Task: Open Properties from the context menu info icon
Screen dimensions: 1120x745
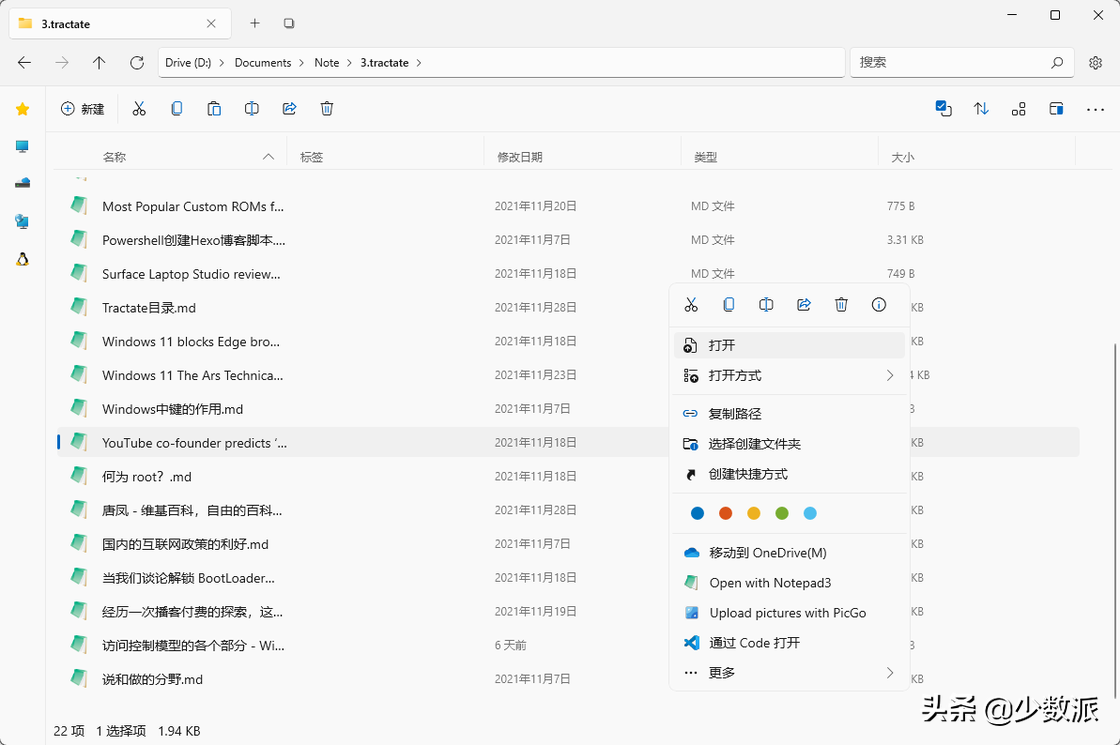Action: (x=878, y=304)
